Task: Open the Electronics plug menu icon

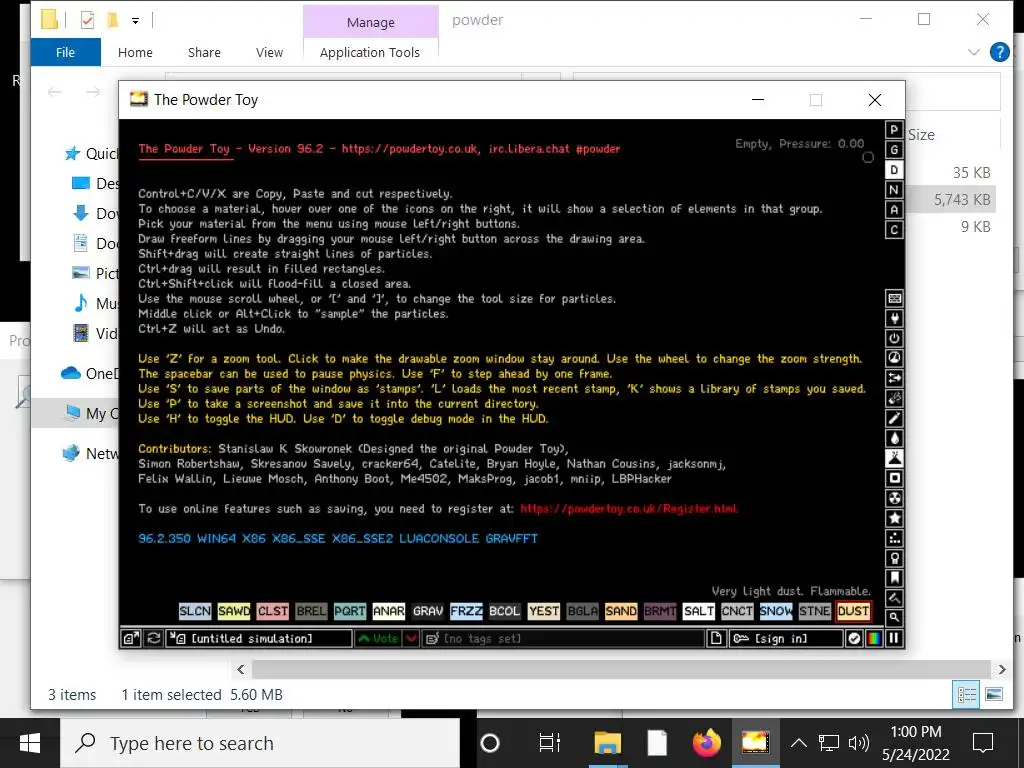Action: (x=894, y=318)
